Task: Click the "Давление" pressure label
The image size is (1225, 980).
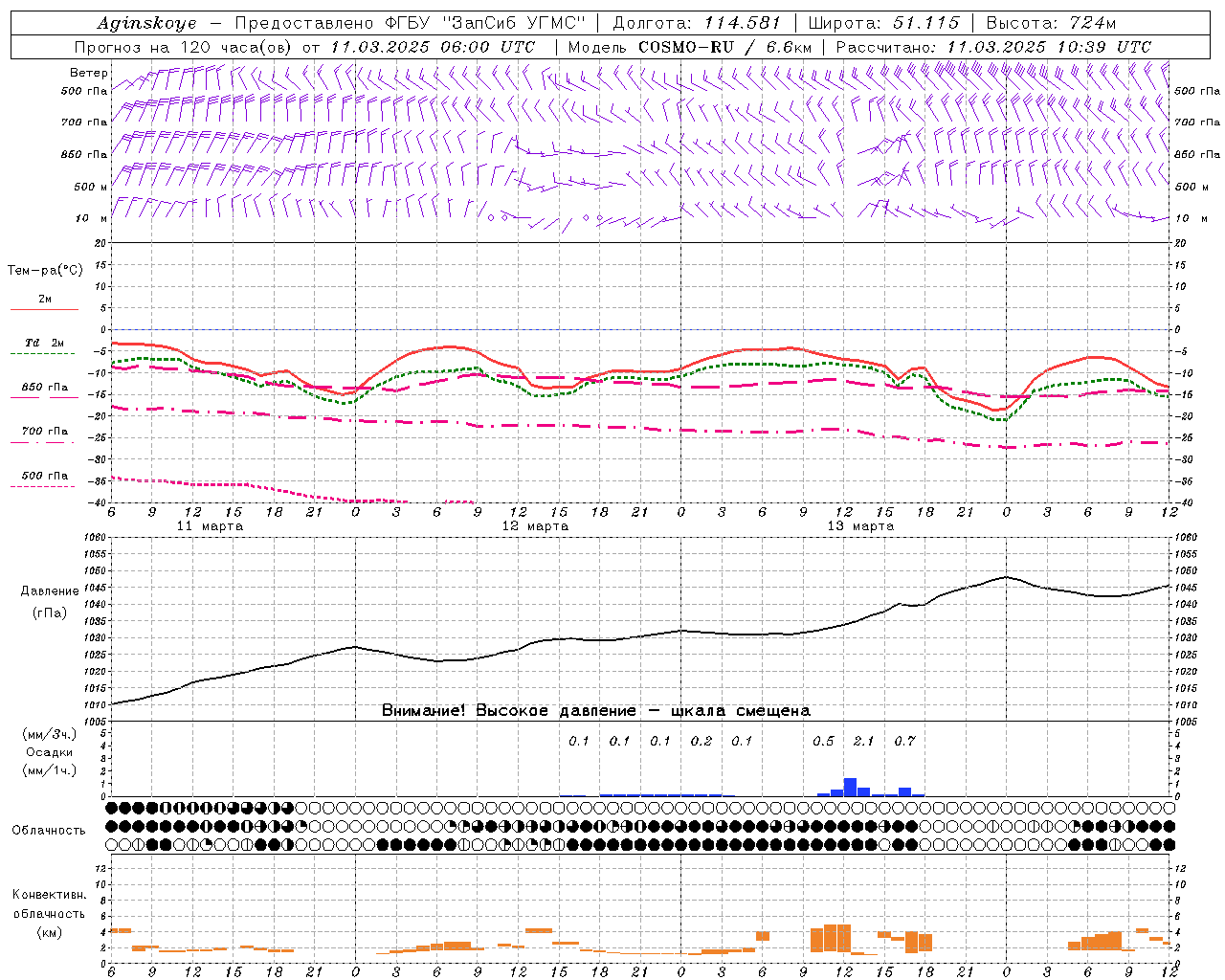Action: (50, 591)
